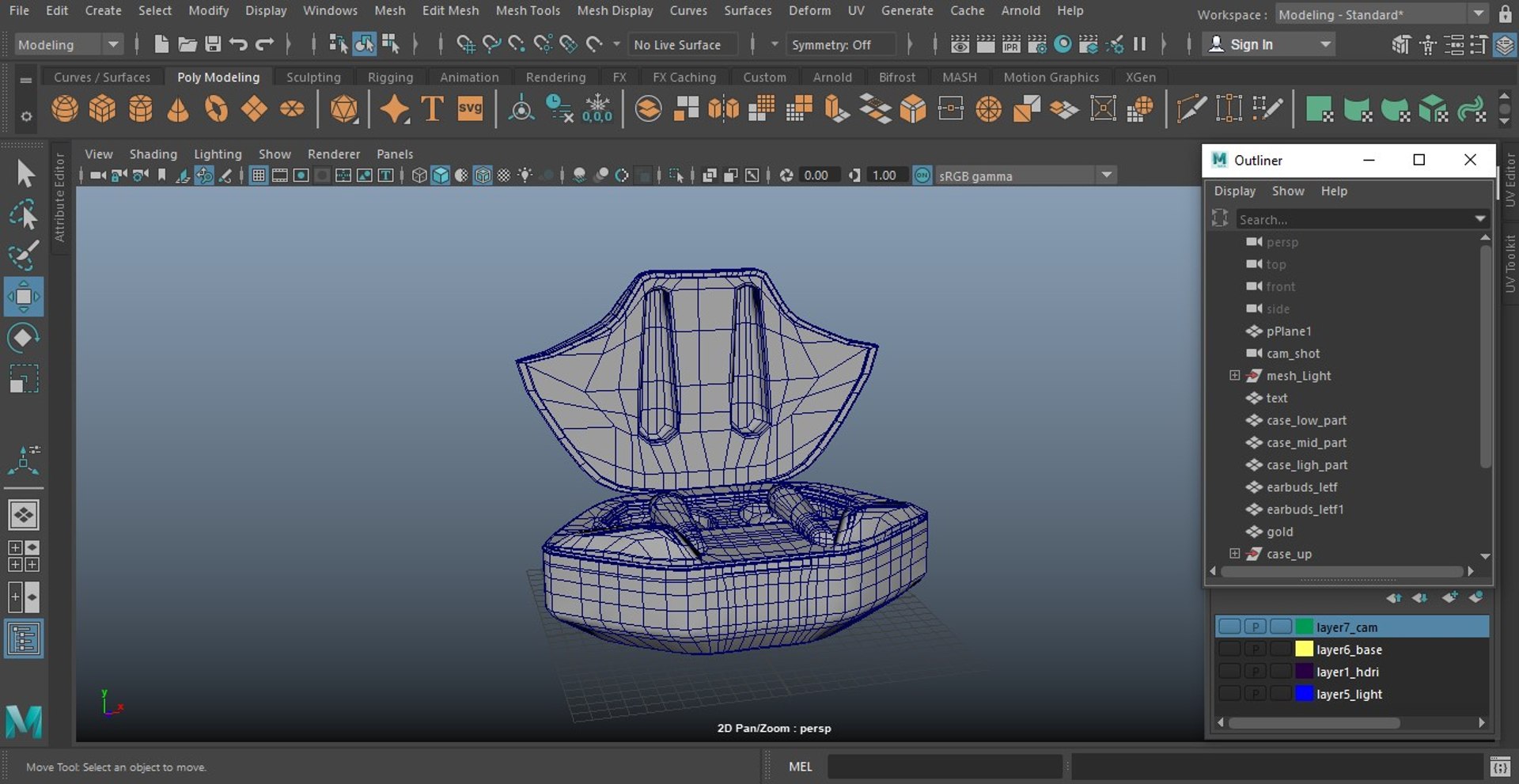Viewport: 1519px width, 784px height.
Task: Create a polygon cube from the shelf
Action: (102, 108)
